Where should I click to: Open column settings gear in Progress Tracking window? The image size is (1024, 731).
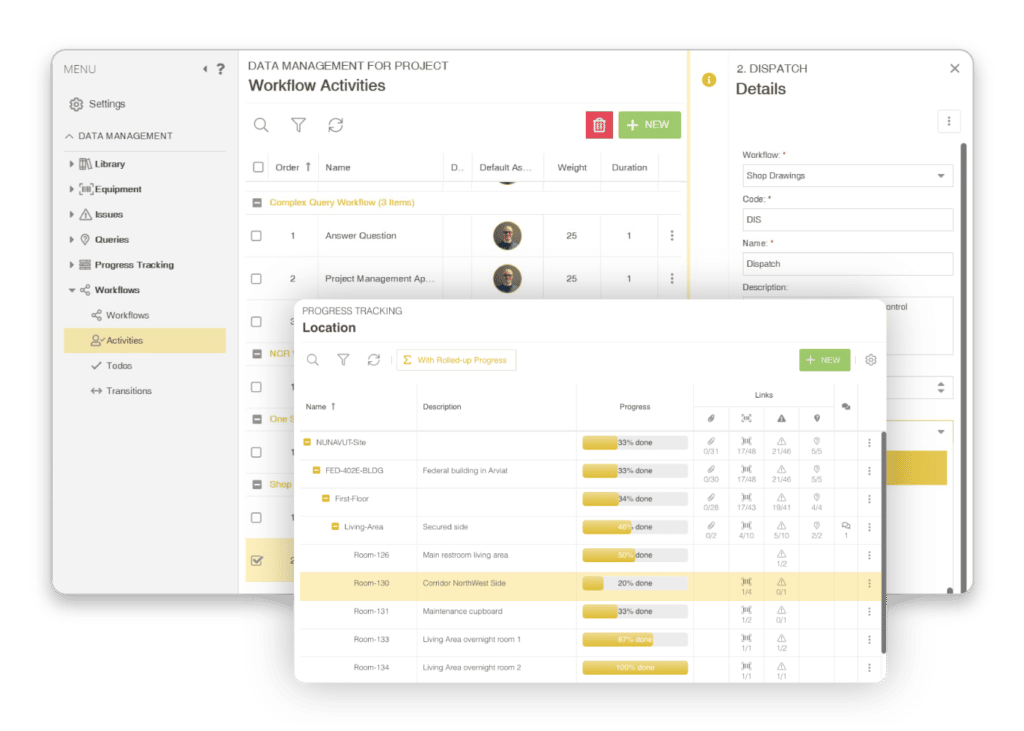point(870,360)
